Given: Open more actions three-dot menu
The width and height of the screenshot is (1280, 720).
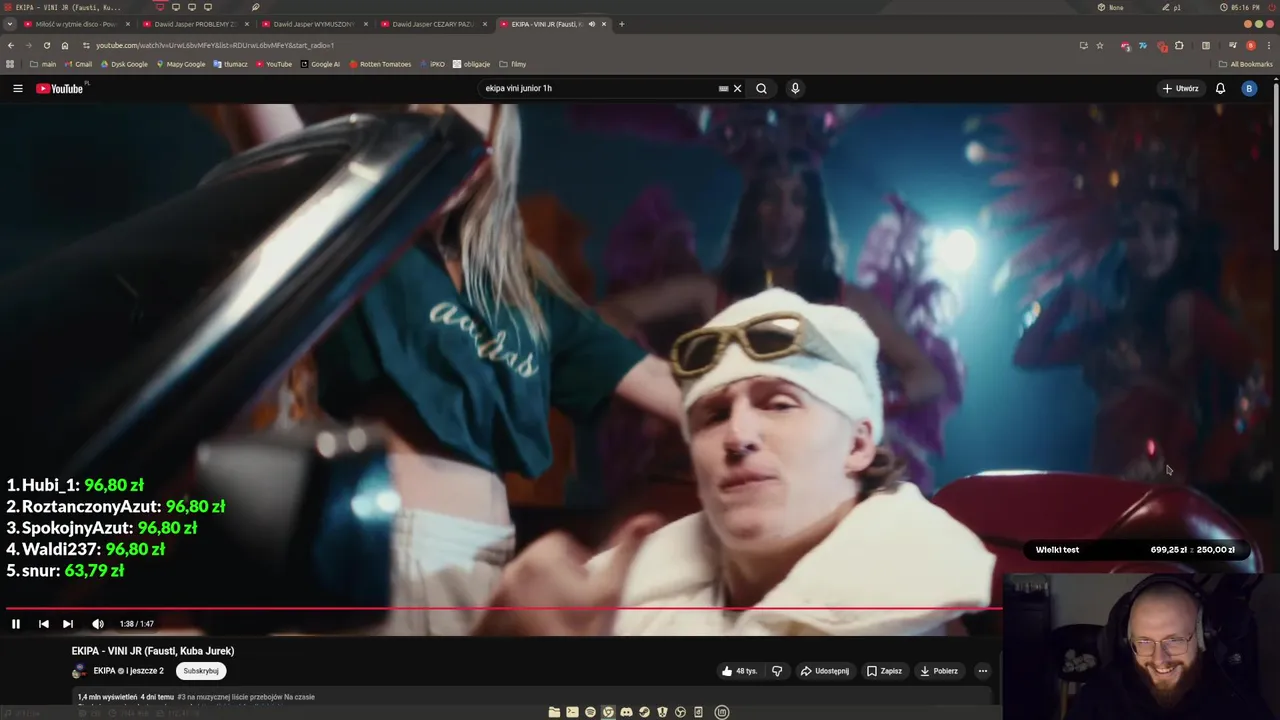Looking at the screenshot, I should point(983,671).
